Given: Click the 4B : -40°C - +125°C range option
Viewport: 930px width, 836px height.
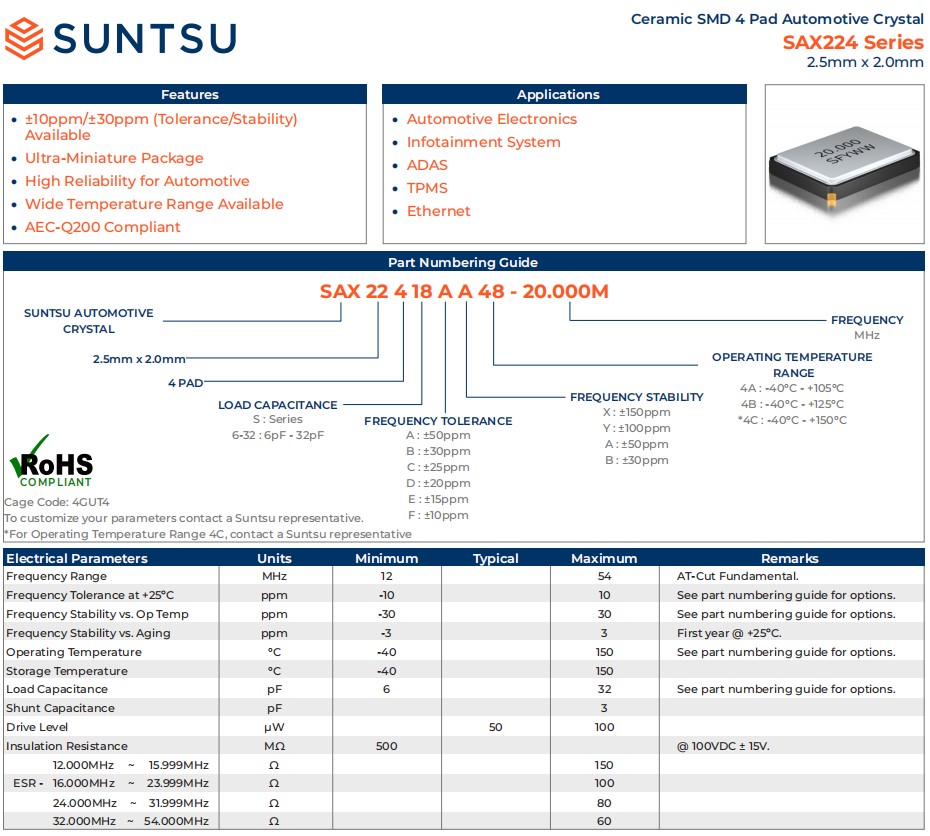Looking at the screenshot, I should click(x=792, y=404).
